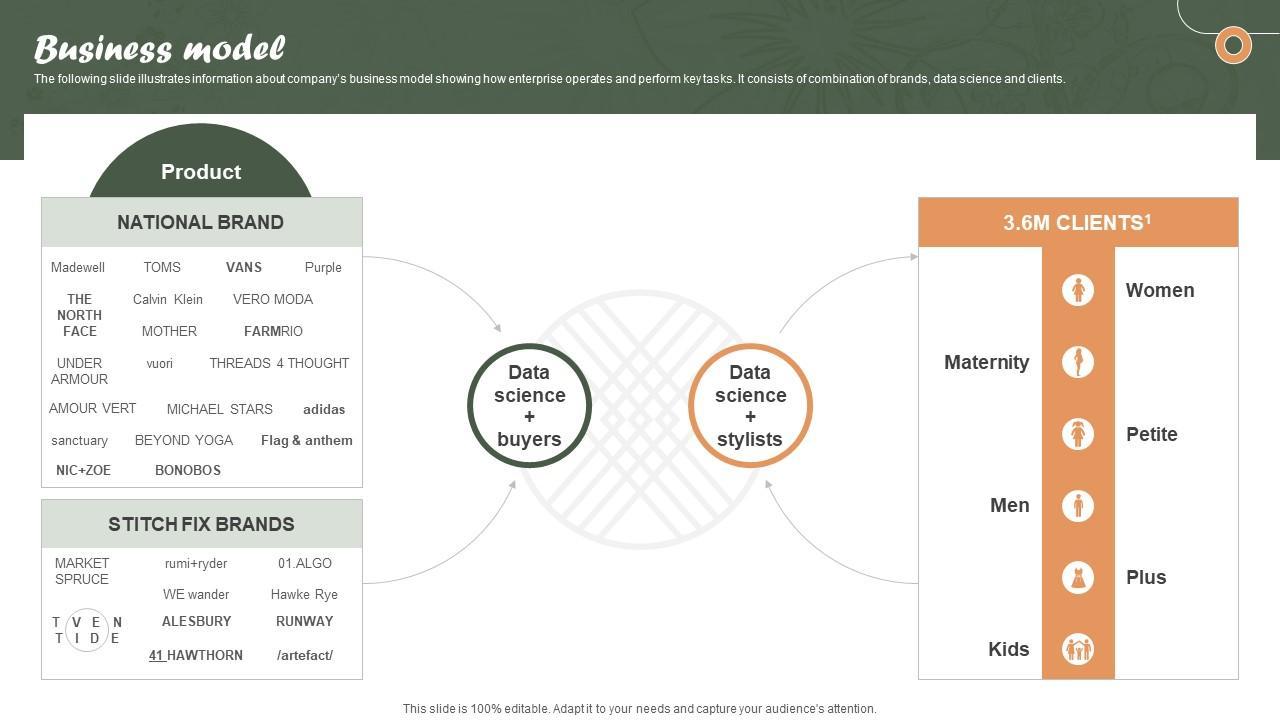
Task: Select the Maternity client label
Action: [x=987, y=362]
